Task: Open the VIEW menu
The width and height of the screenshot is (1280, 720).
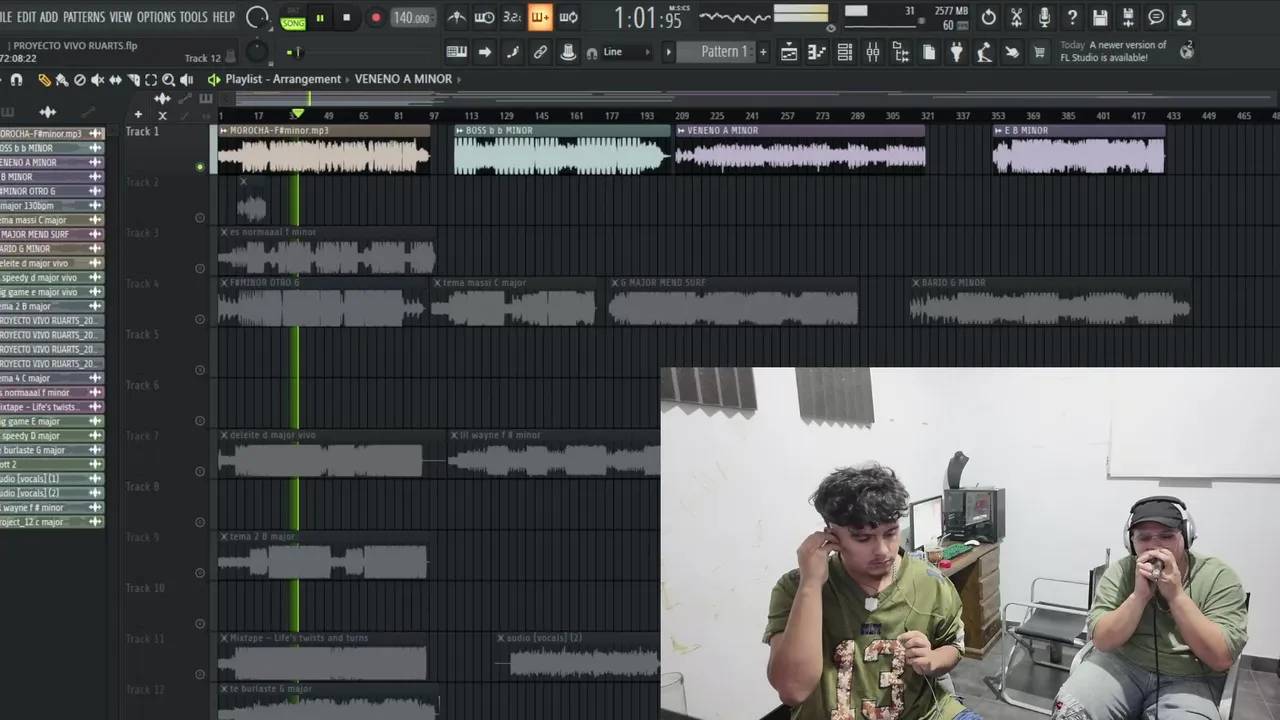Action: 121,17
